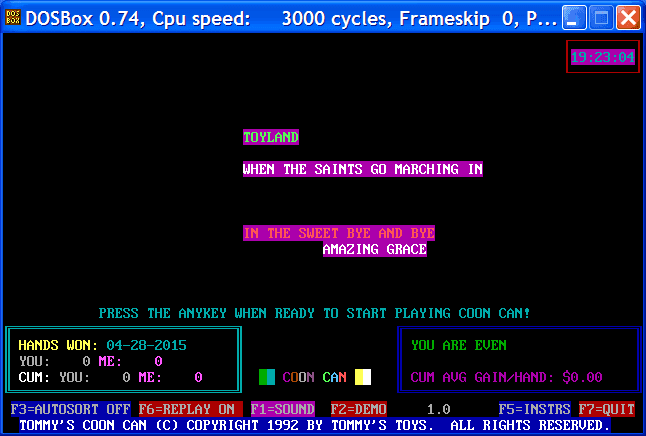
Task: Start the F2=DEMO mode
Action: (x=359, y=409)
